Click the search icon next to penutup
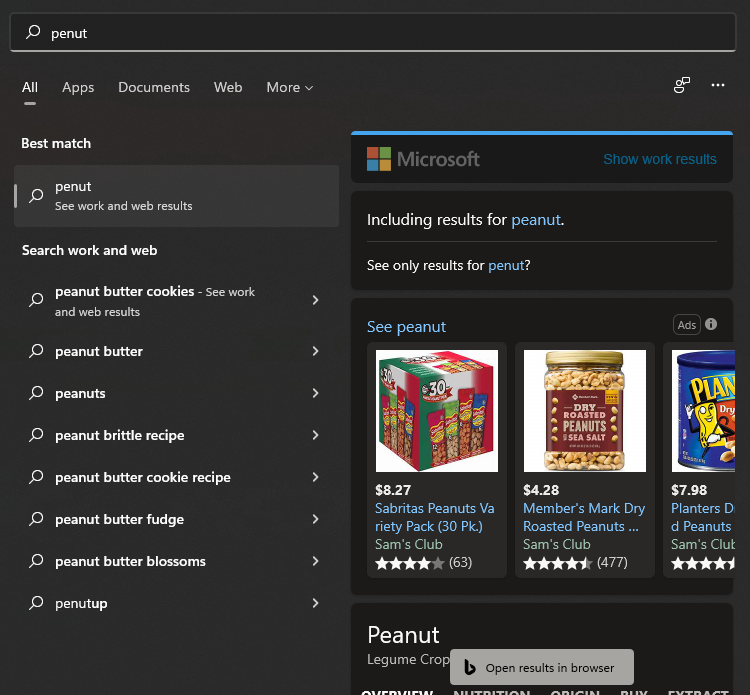 pyautogui.click(x=36, y=603)
